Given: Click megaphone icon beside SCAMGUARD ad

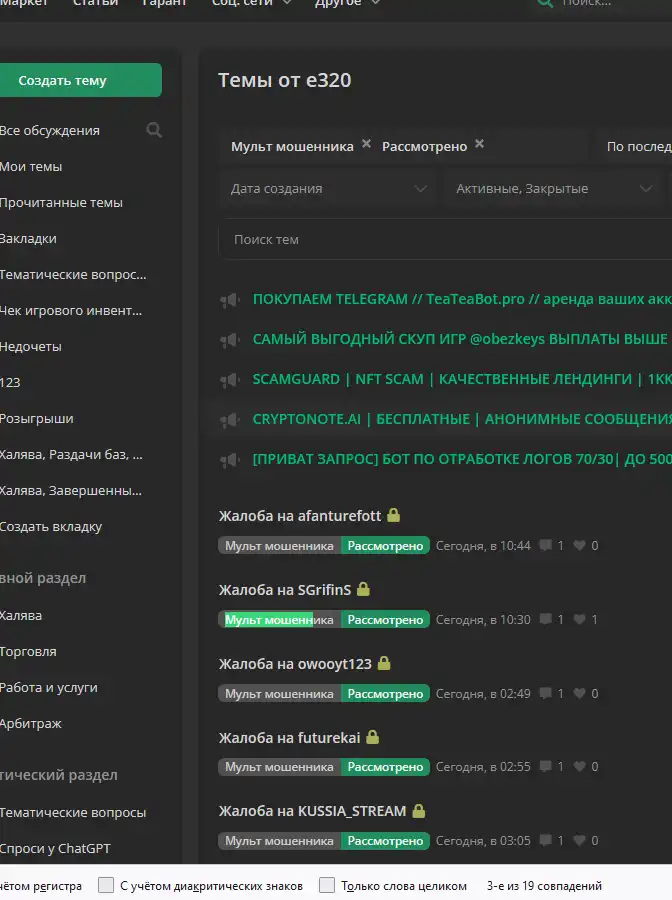Looking at the screenshot, I should click(230, 380).
